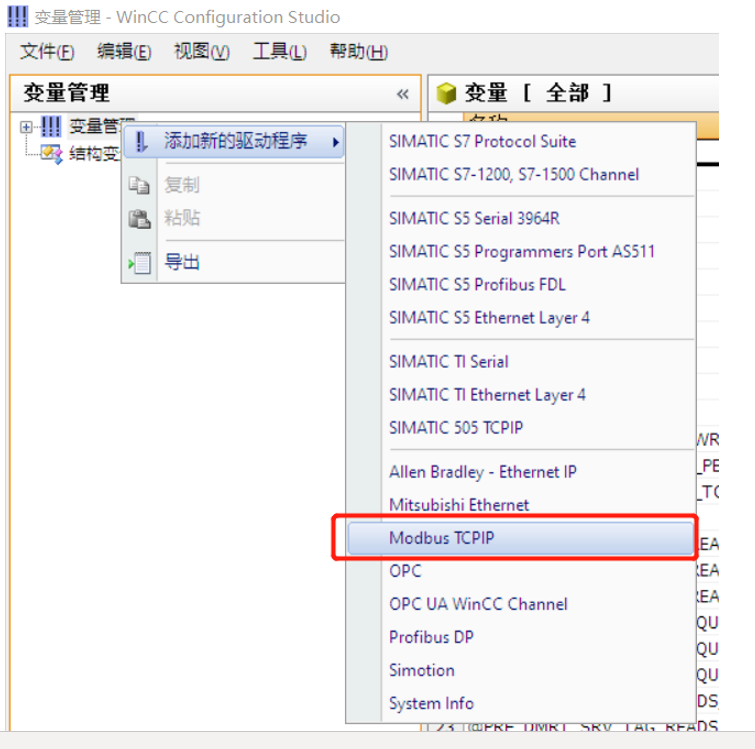Select SIMATIC S5 Programmers Port AS511
The image size is (755, 749).
click(521, 252)
